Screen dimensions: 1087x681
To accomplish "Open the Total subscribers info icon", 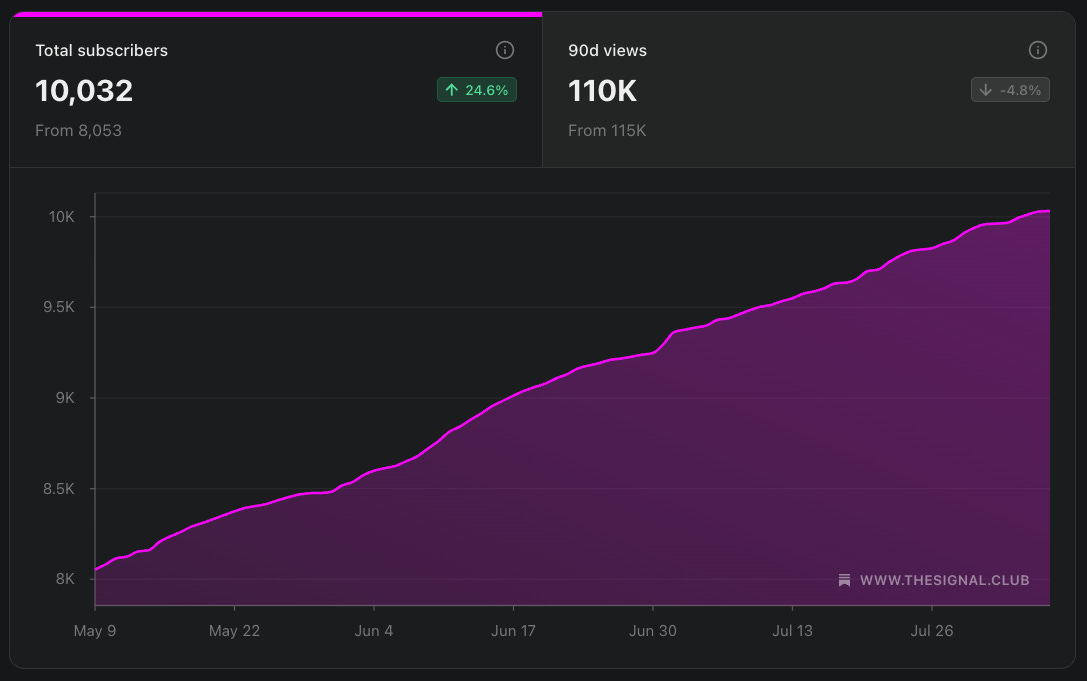I will pos(505,50).
